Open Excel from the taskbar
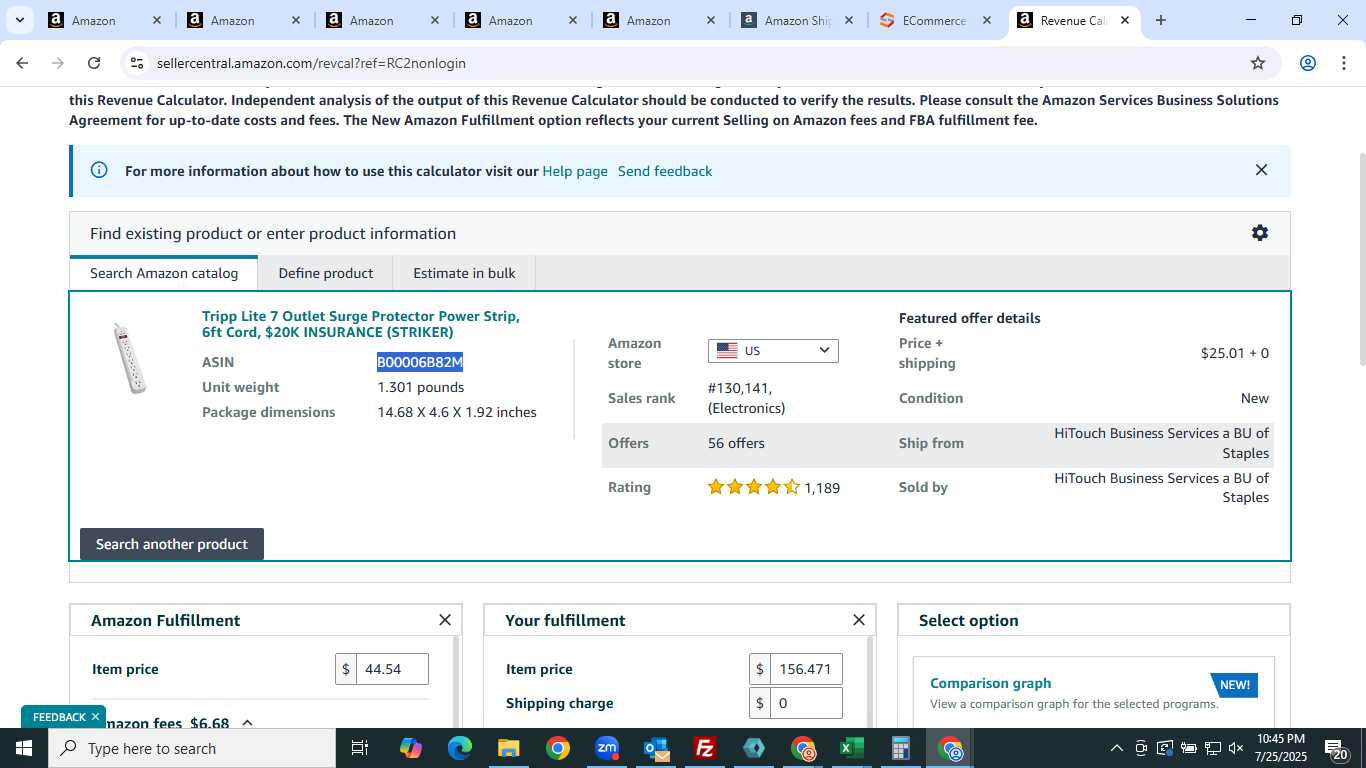The height and width of the screenshot is (768, 1366). point(852,748)
